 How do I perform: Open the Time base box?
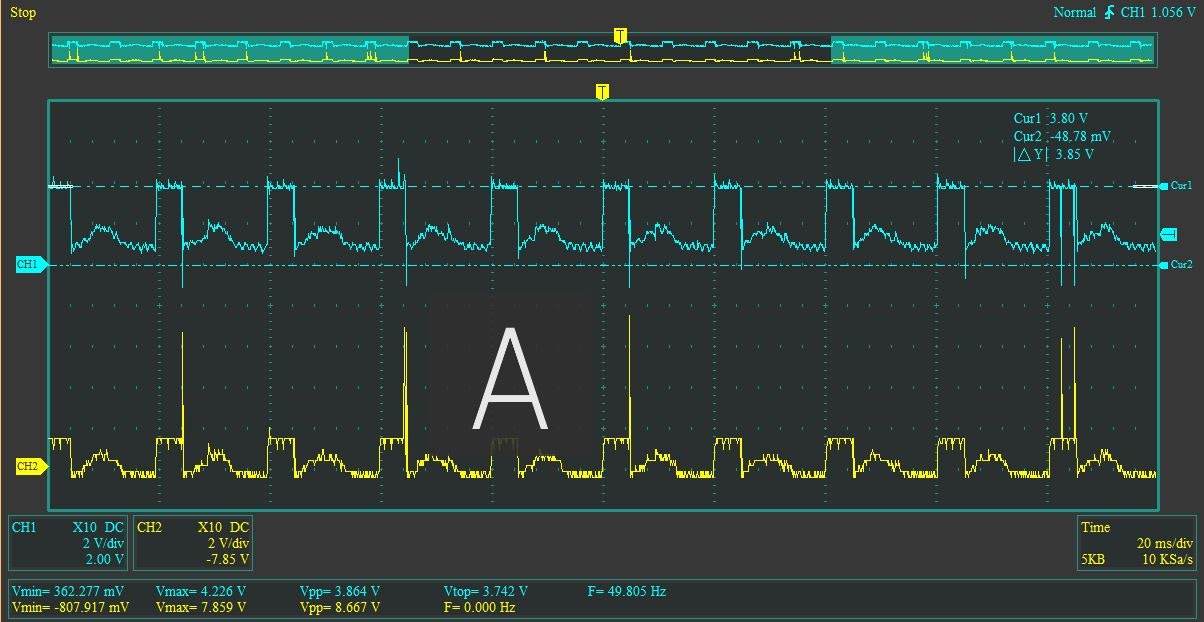(x=1137, y=543)
